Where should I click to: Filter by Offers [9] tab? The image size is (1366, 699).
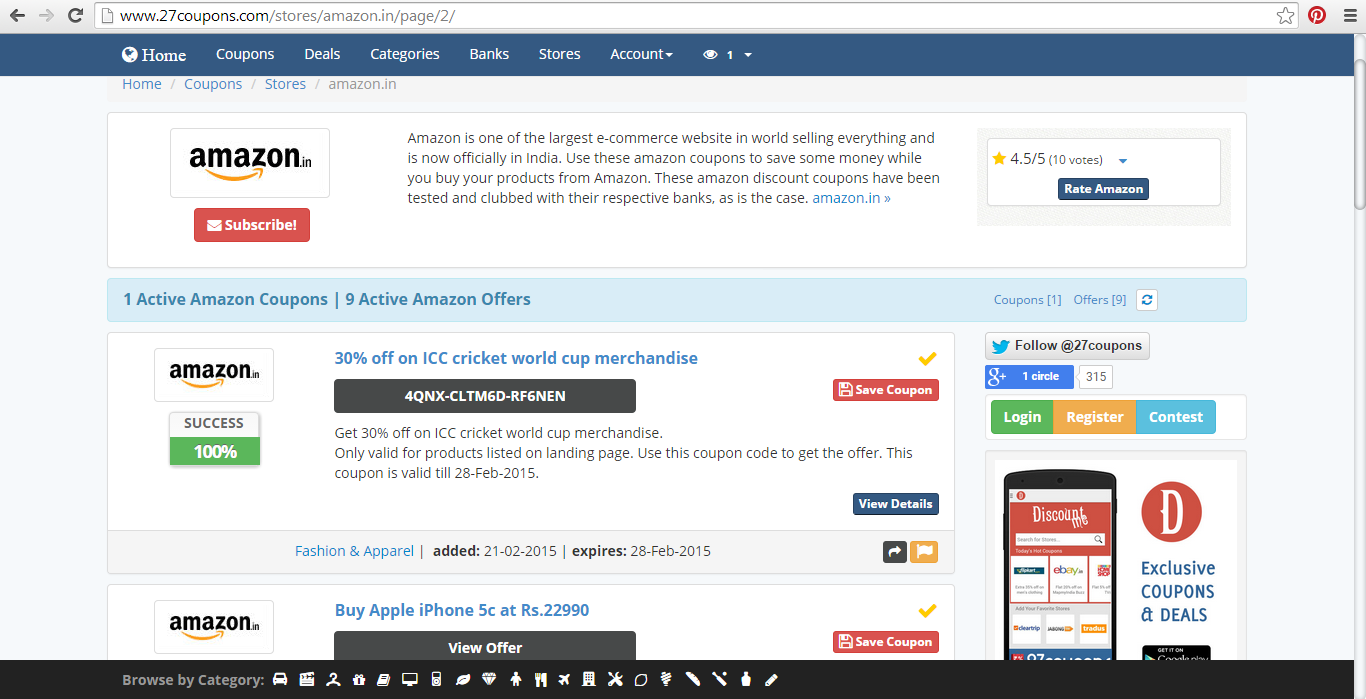click(1099, 300)
